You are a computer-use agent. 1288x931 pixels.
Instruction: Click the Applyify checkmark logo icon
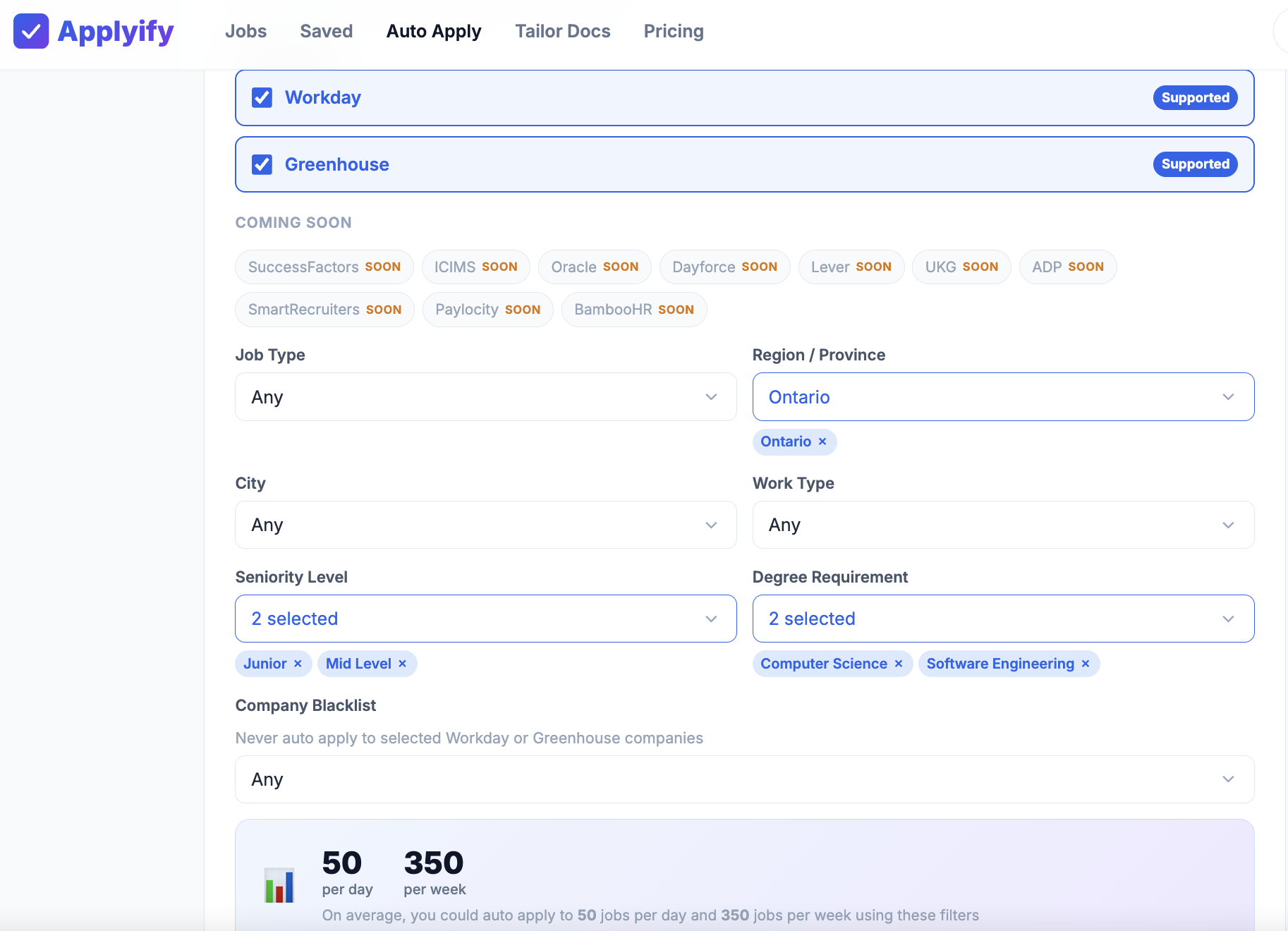(x=31, y=31)
